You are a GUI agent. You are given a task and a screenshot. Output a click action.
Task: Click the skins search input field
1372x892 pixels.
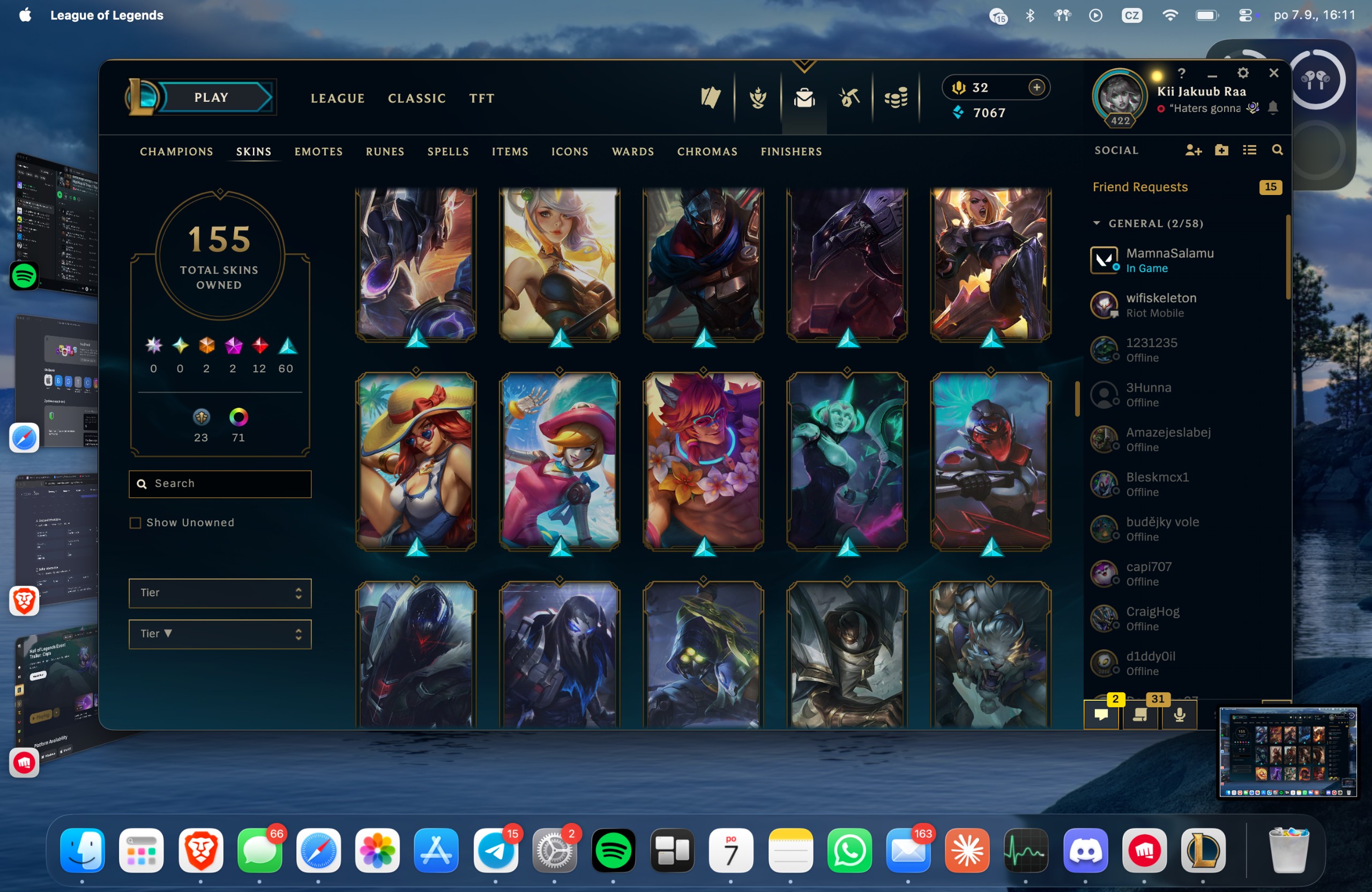coord(220,483)
